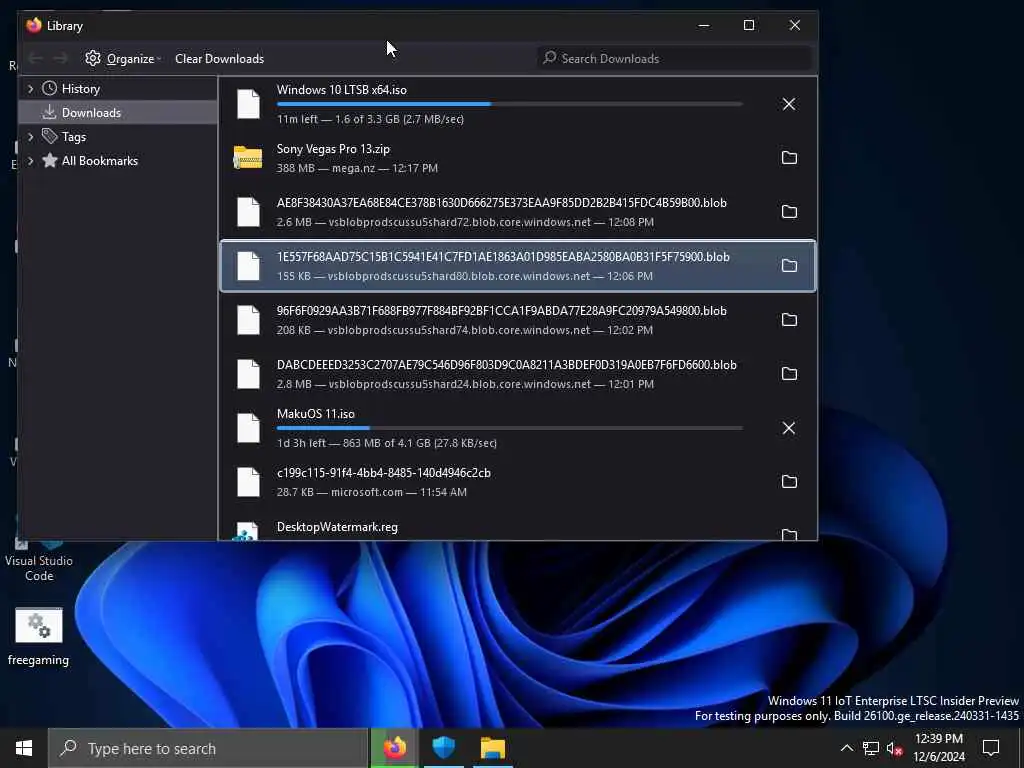Click the History clock icon
The height and width of the screenshot is (768, 1024).
50,88
